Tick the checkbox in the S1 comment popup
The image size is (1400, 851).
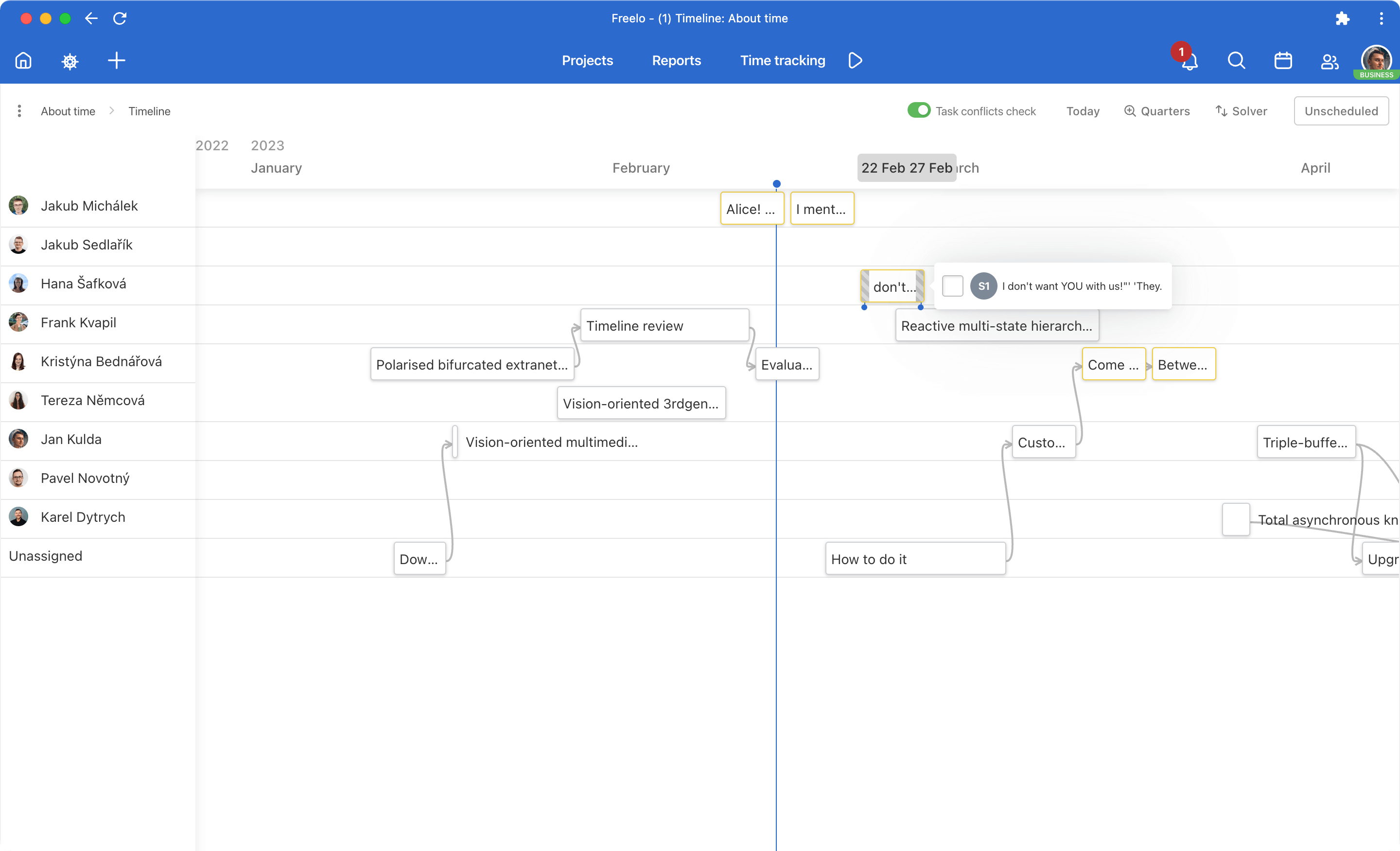point(953,286)
